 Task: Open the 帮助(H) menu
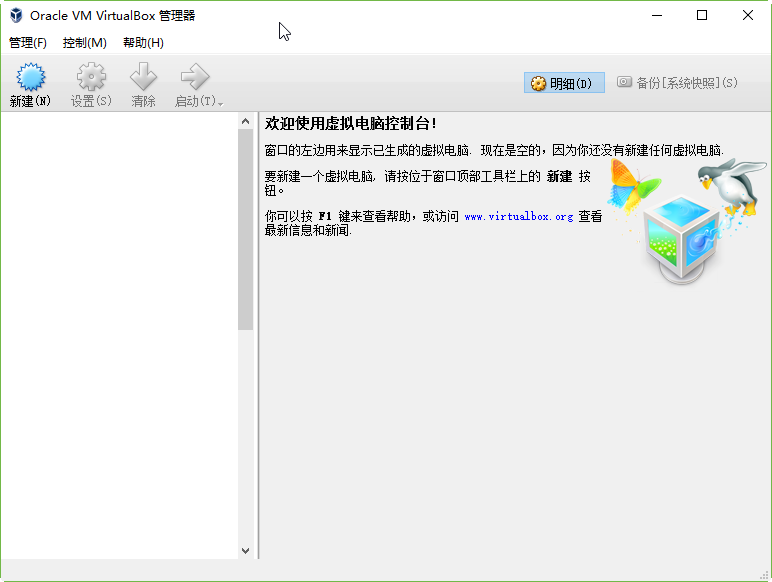point(143,43)
